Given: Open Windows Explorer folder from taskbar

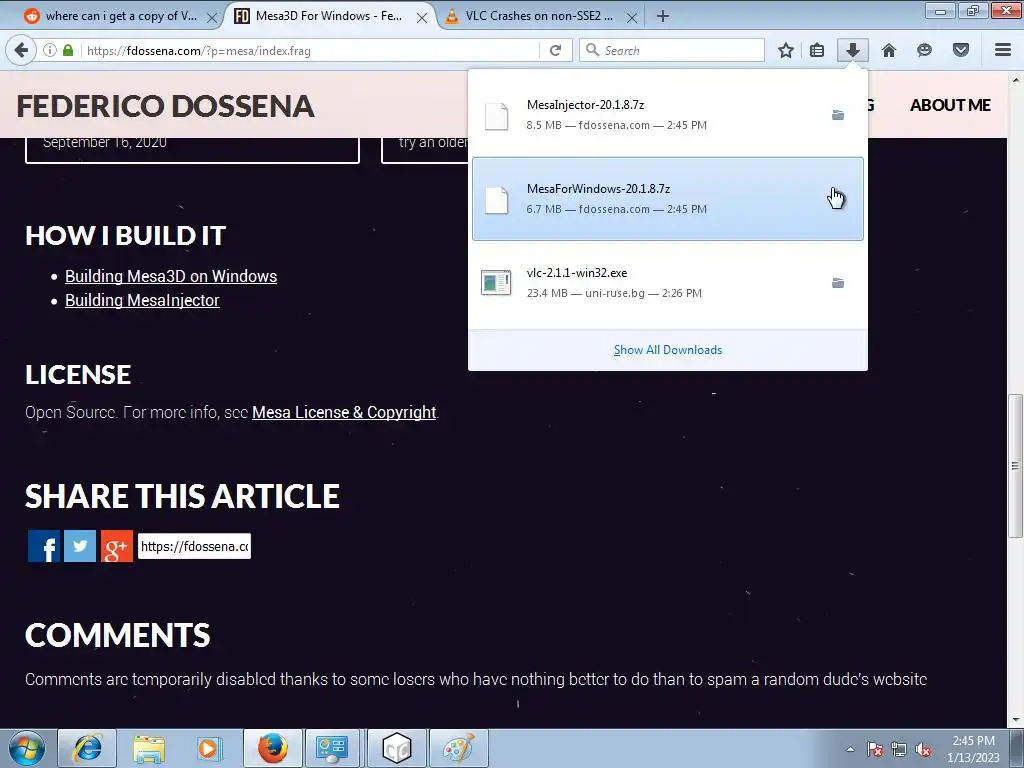Looking at the screenshot, I should click(149, 748).
